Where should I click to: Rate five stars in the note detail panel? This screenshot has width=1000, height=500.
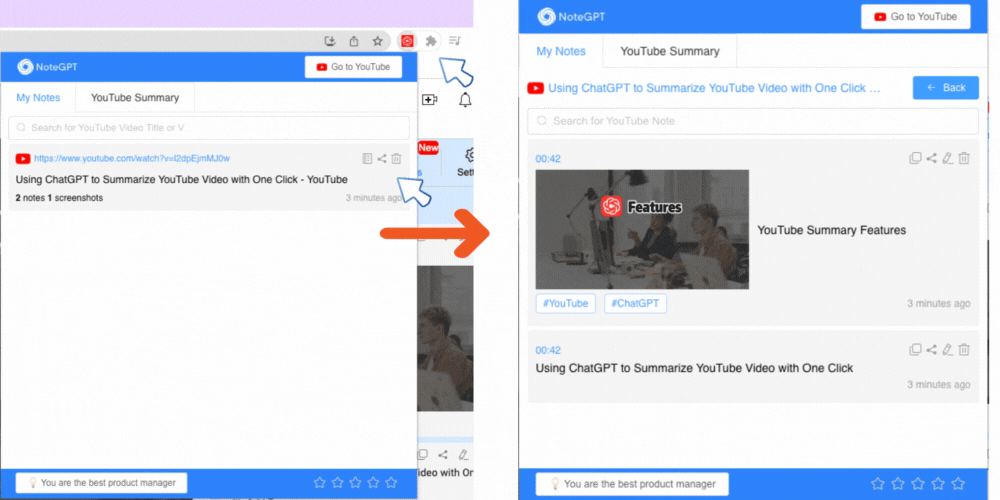(958, 483)
